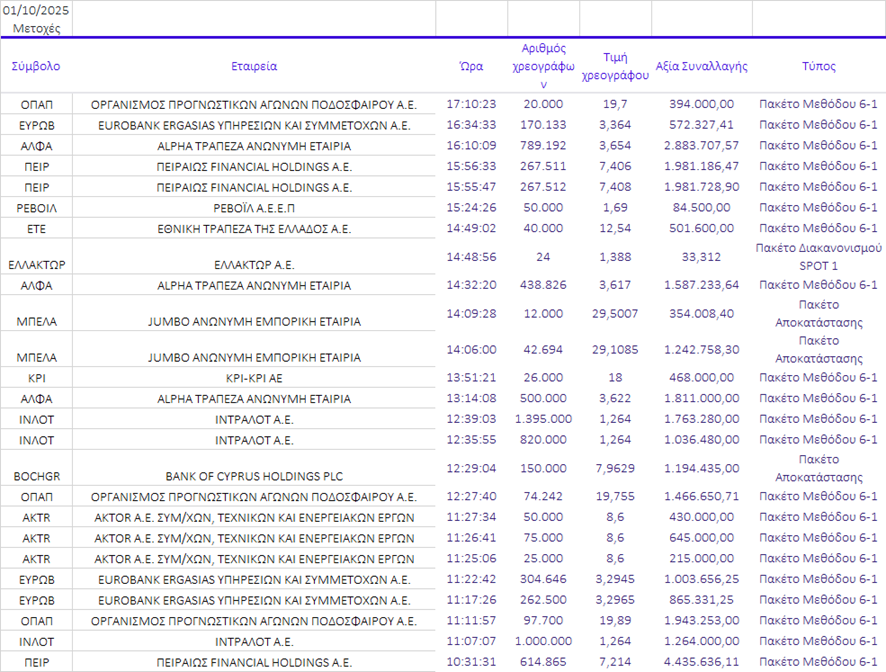Select the price cell 7,9629
Screen dimensions: 886x672
(x=615, y=468)
